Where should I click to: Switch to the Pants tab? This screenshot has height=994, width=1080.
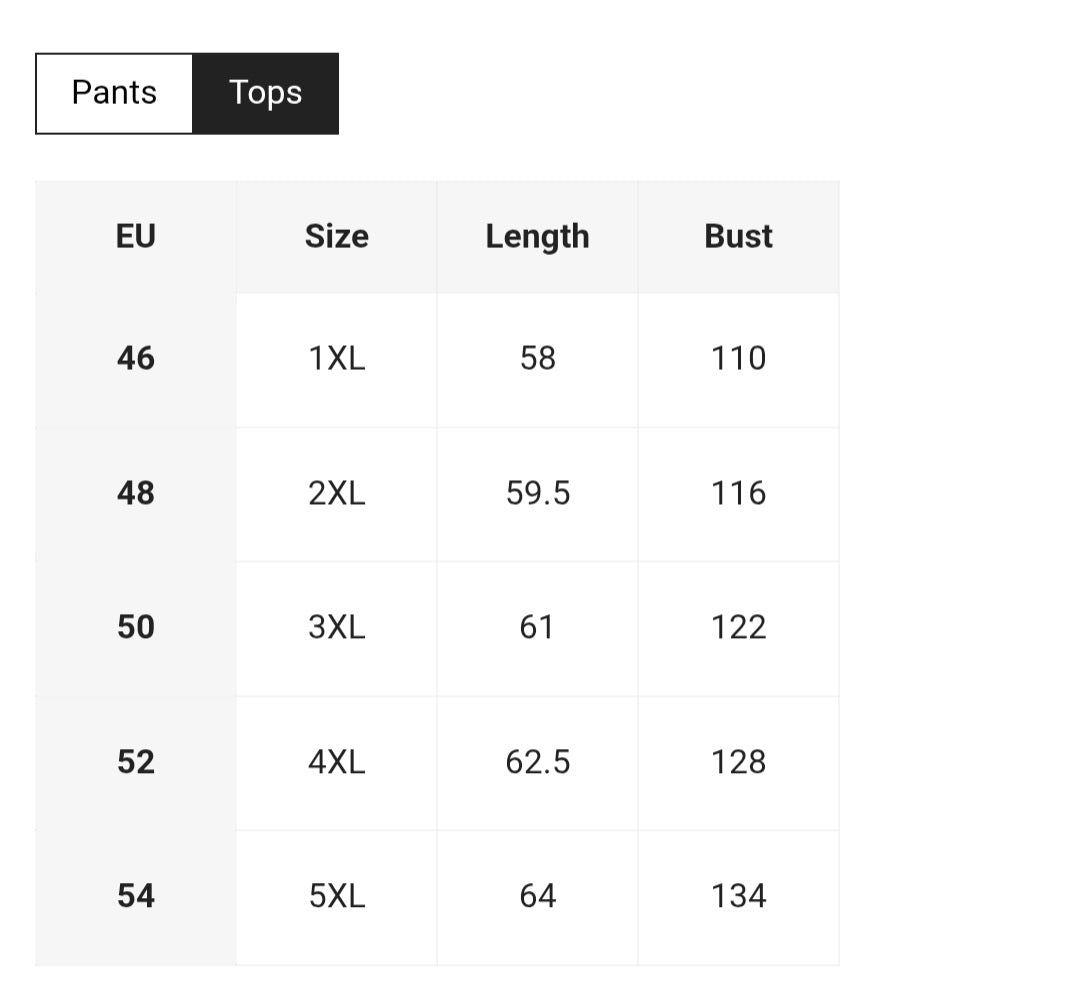click(x=114, y=93)
